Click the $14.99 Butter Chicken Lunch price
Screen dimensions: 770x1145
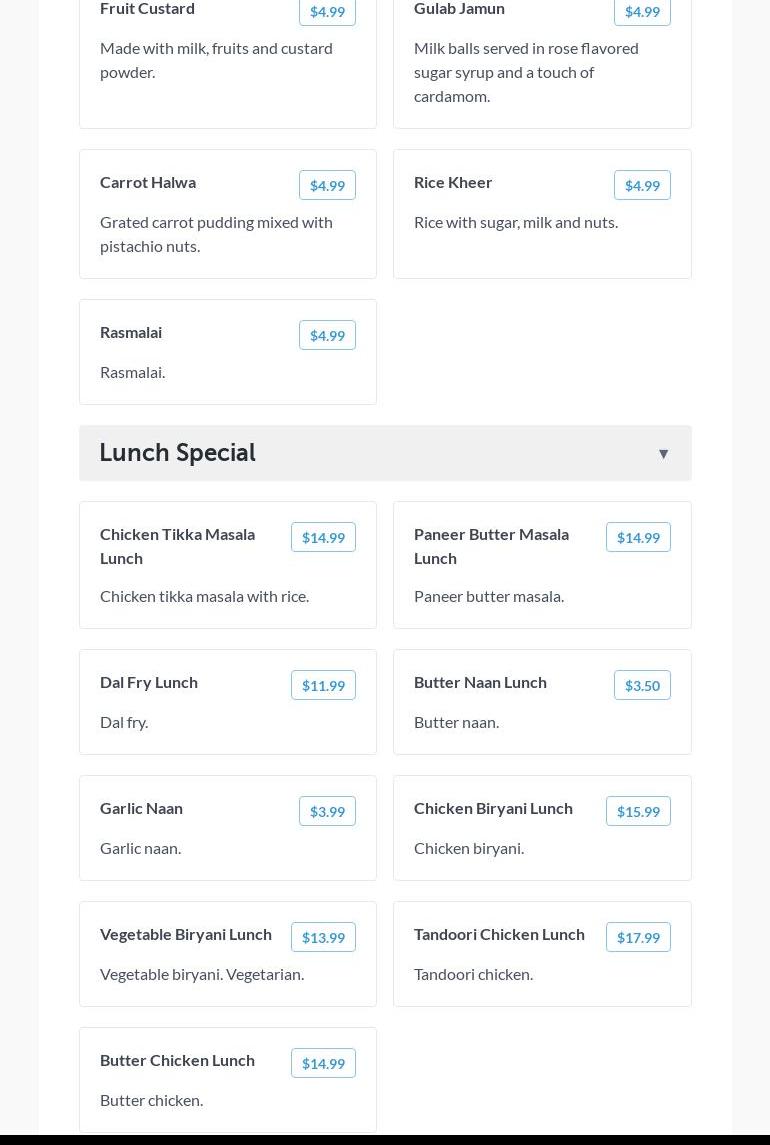323,1063
